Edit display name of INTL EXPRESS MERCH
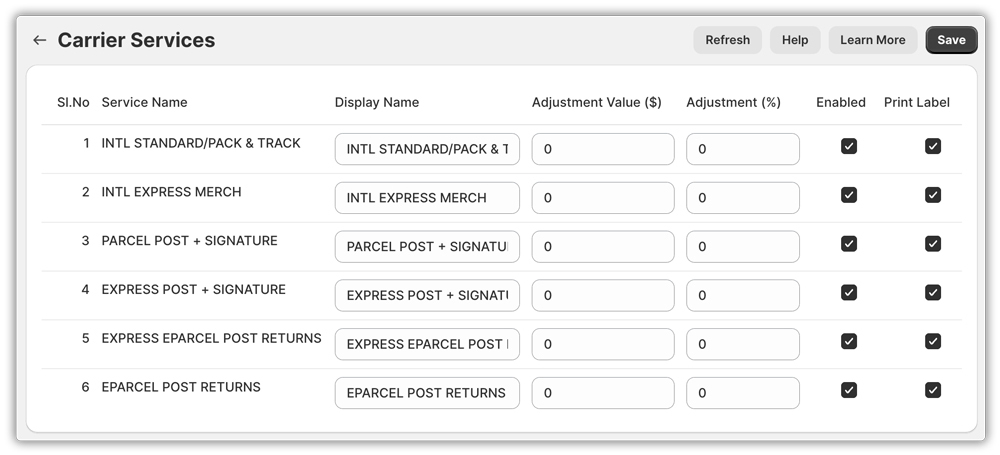1000x455 pixels. (427, 198)
